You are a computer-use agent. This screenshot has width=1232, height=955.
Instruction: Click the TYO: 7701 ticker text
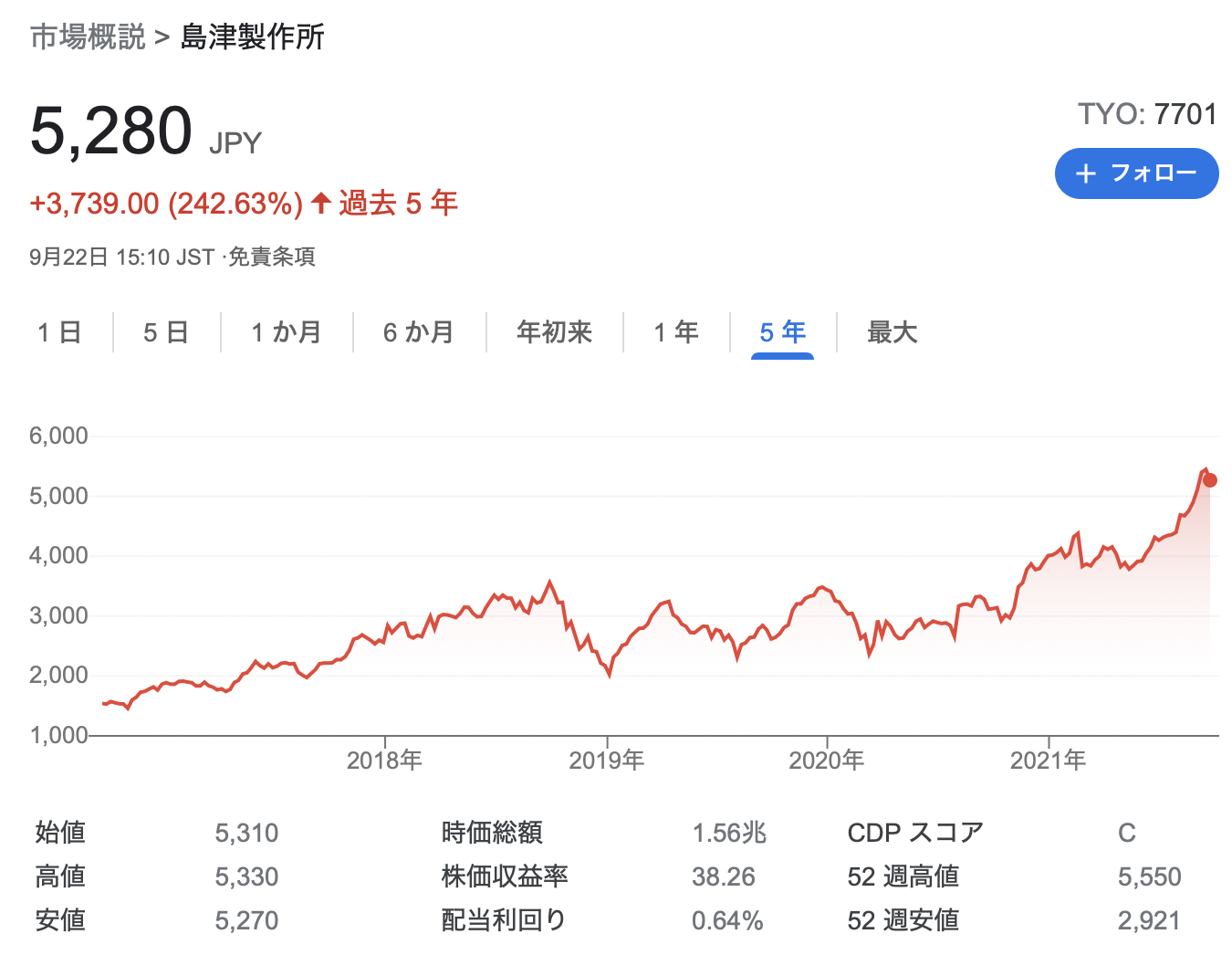point(1148,114)
